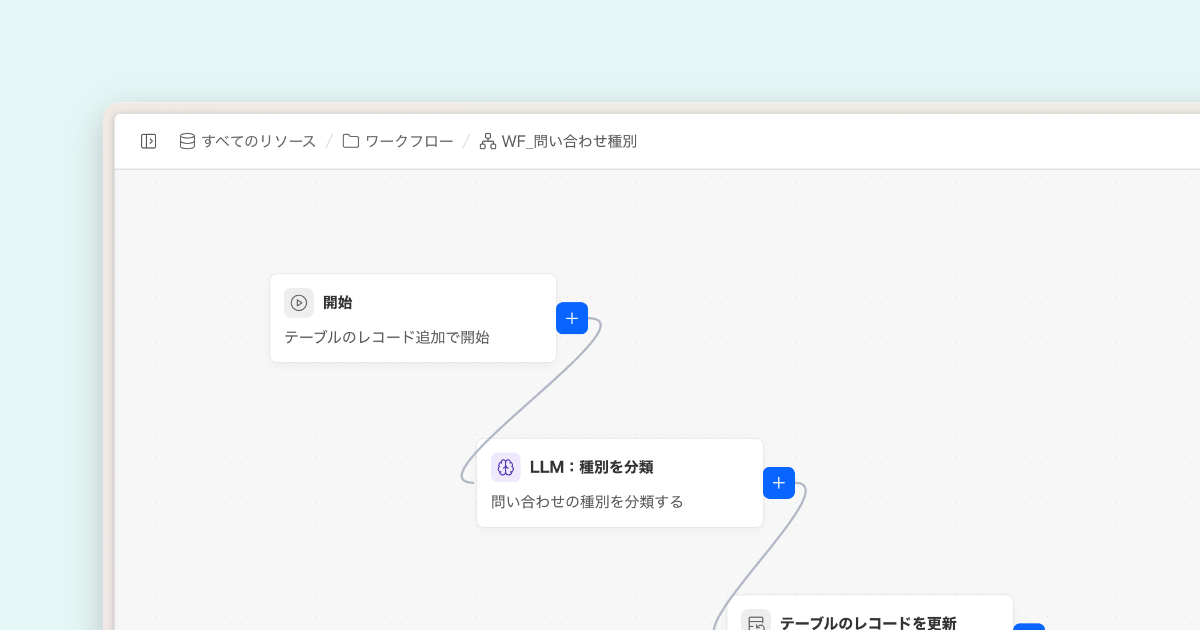This screenshot has width=1200, height=630.
Task: Open すべてのリソース breadcrumb
Action: [259, 141]
